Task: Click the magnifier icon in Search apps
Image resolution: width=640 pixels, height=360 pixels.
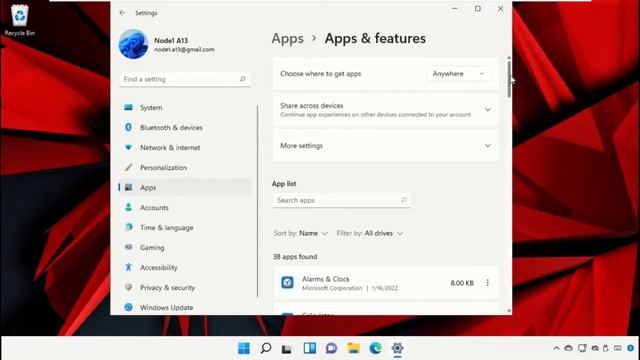Action: coord(404,200)
